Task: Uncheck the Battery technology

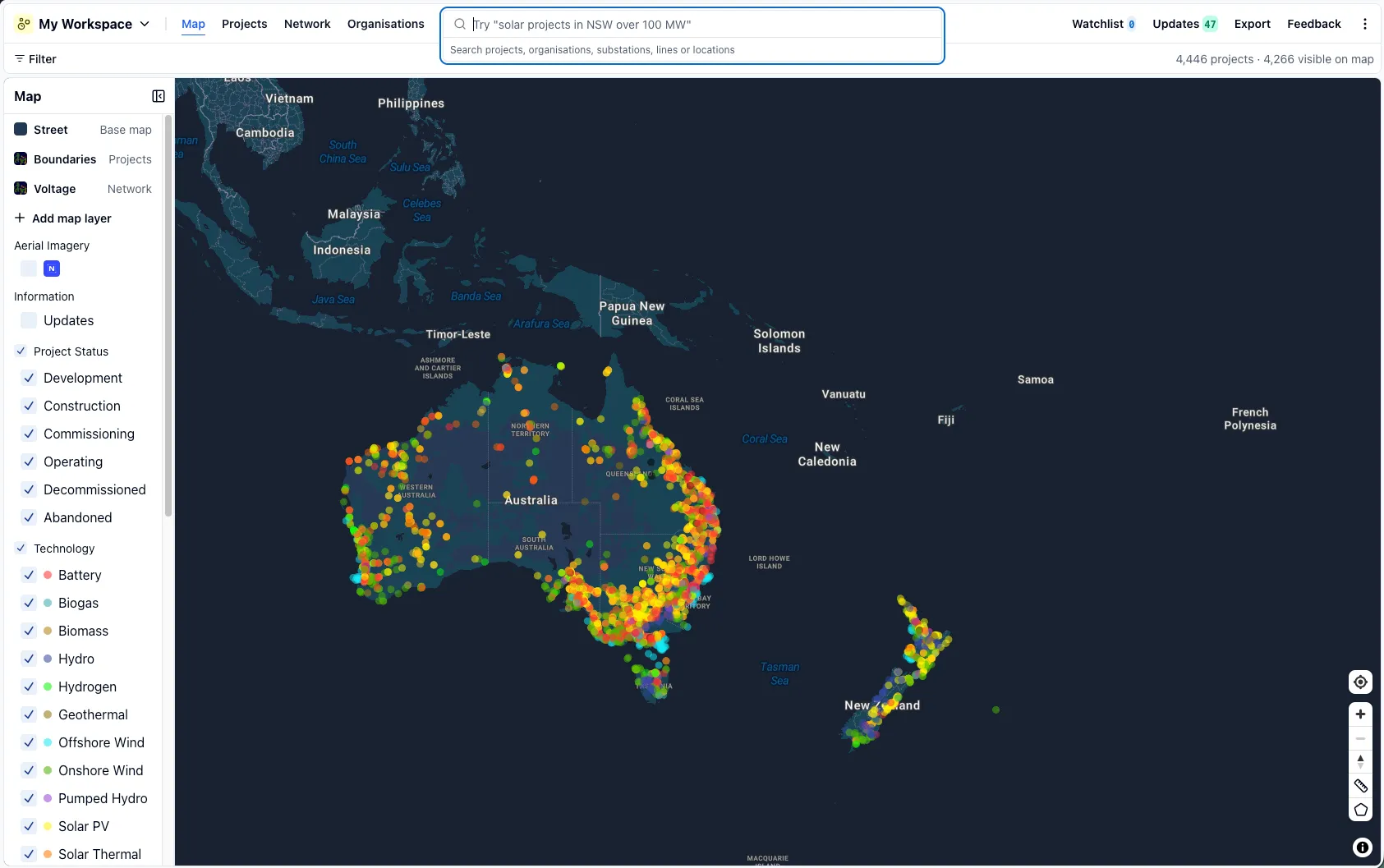Action: coord(29,575)
